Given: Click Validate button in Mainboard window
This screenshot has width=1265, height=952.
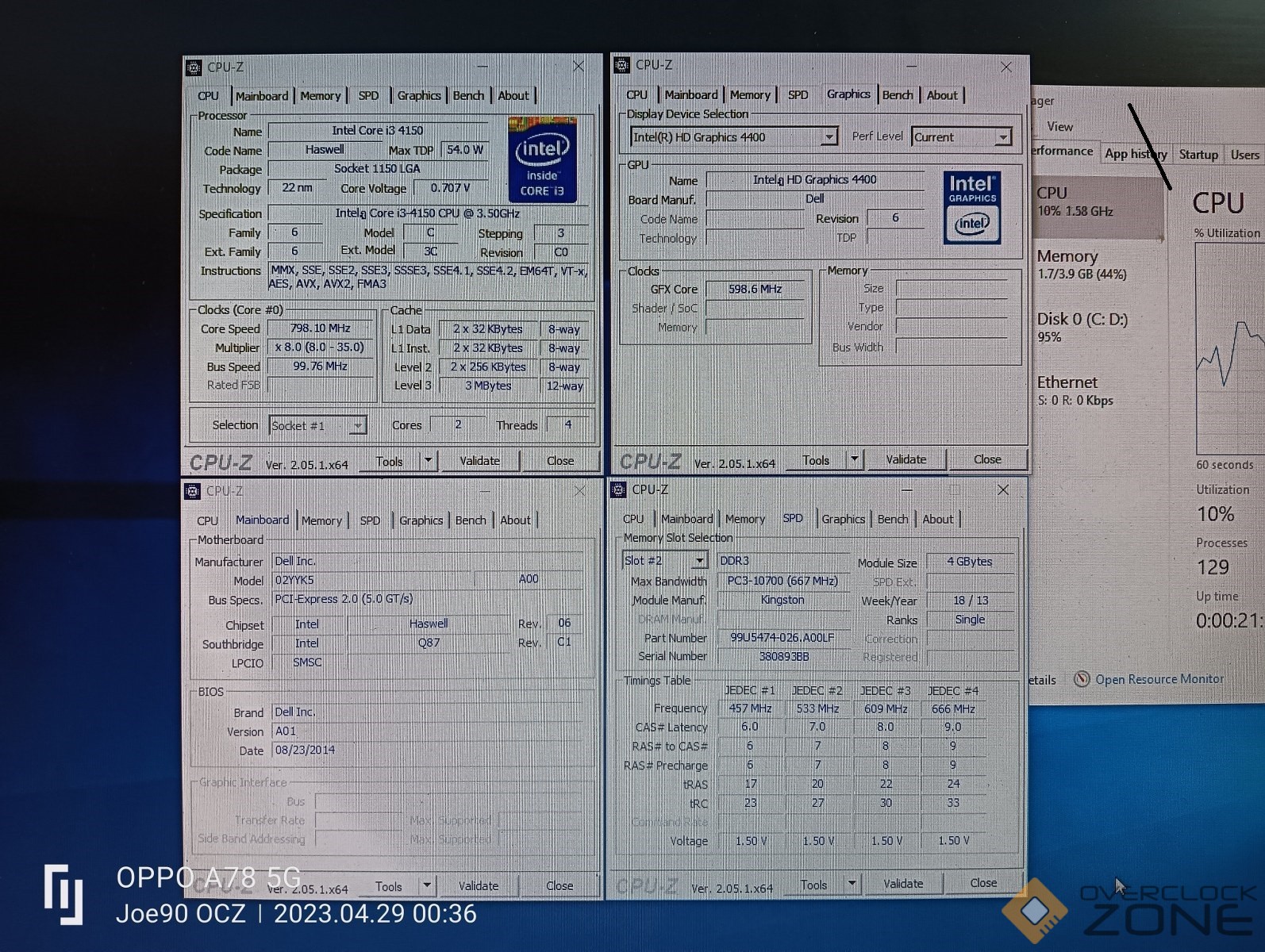Looking at the screenshot, I should [479, 885].
